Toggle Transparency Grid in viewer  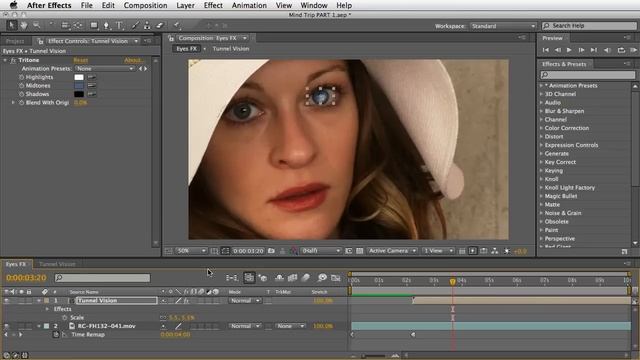point(359,251)
